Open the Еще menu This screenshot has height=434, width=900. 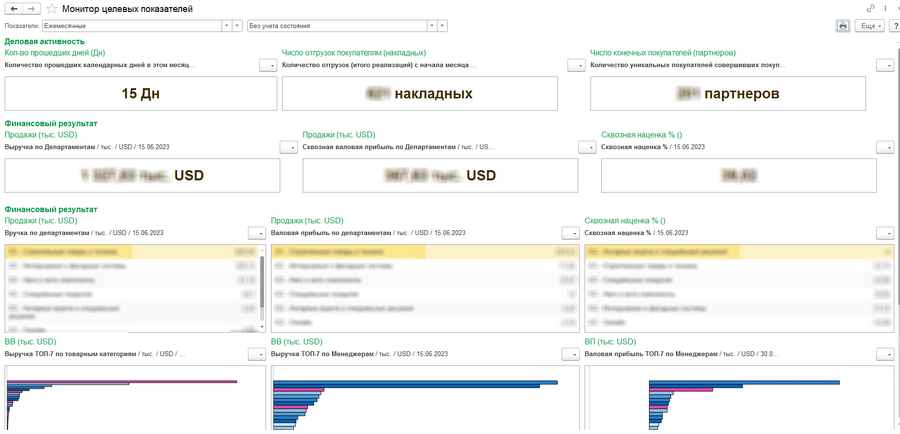[x=871, y=26]
